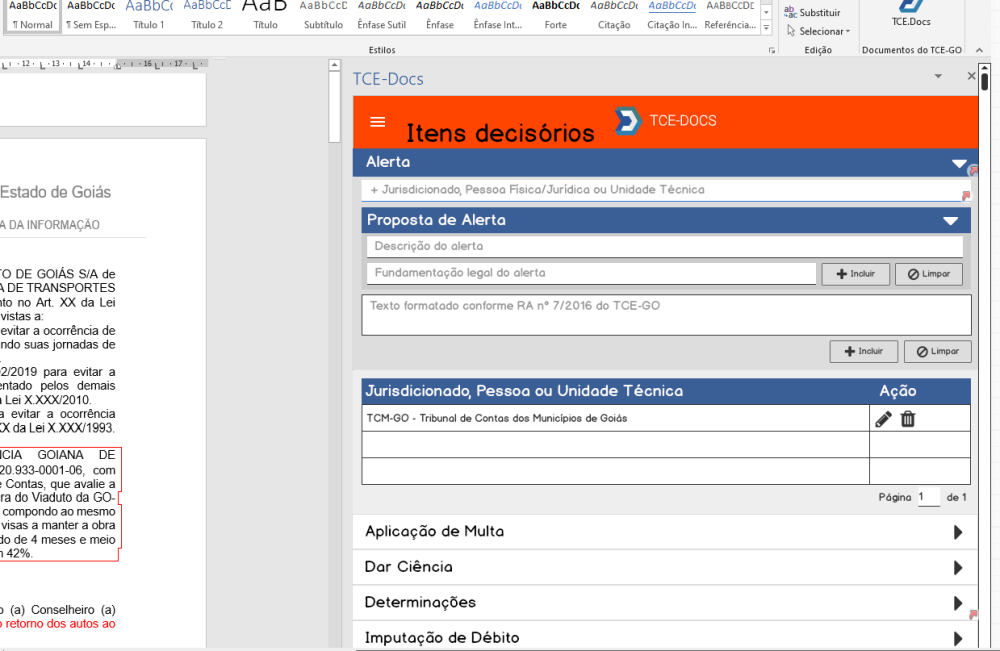Screen dimensions: 1000x651
Task: Open the hamburger menu in TCE-Docs
Action: [377, 122]
